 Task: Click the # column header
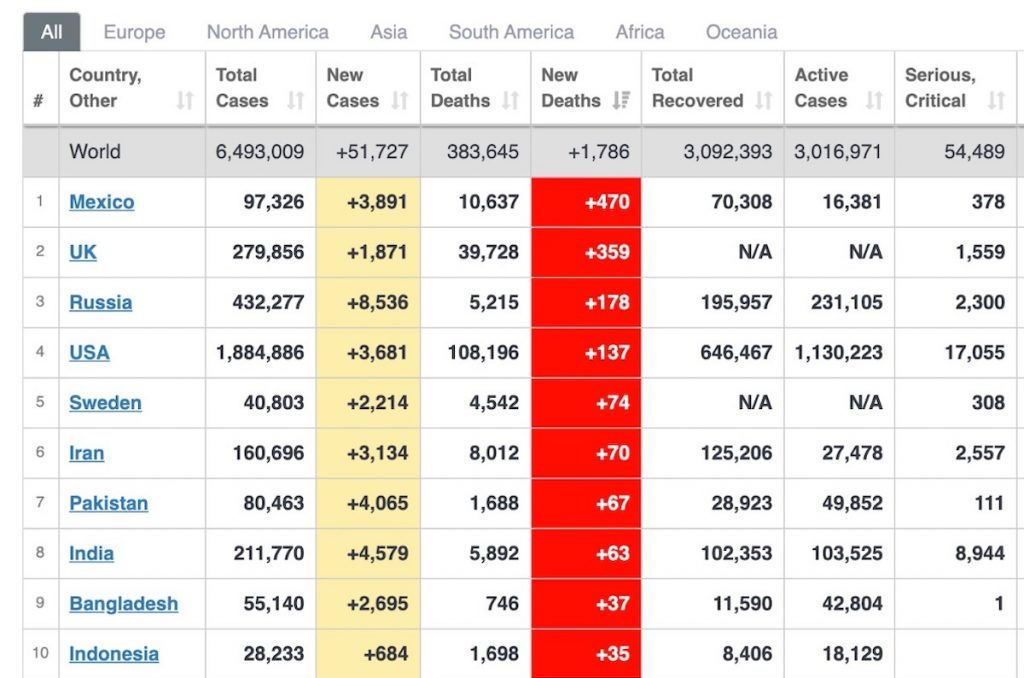pyautogui.click(x=39, y=101)
